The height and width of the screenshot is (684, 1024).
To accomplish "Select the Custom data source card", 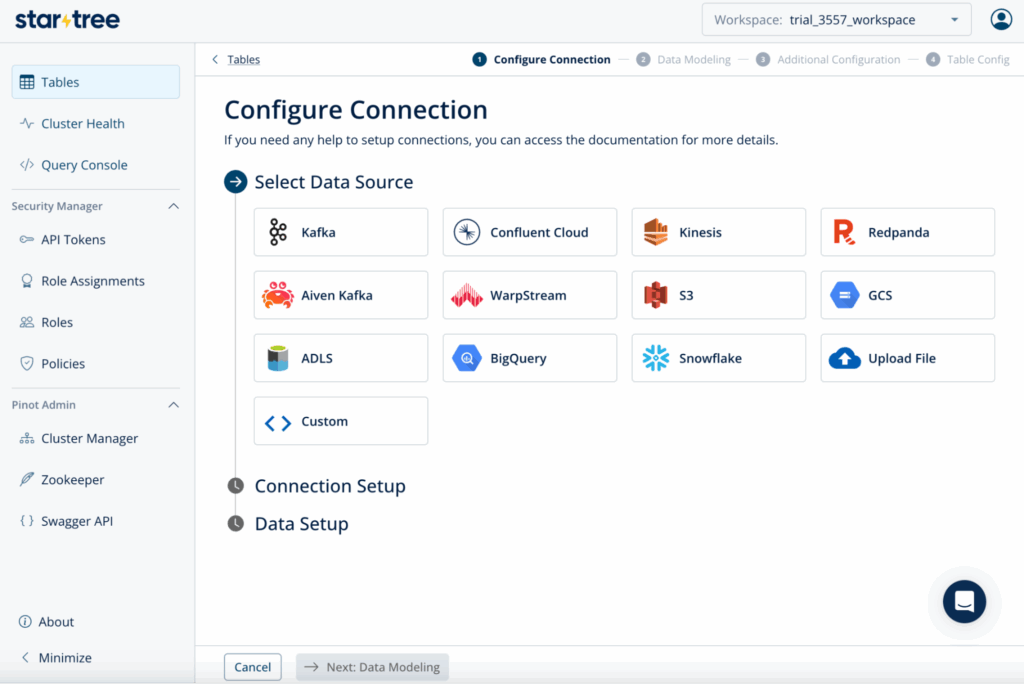I will 341,421.
